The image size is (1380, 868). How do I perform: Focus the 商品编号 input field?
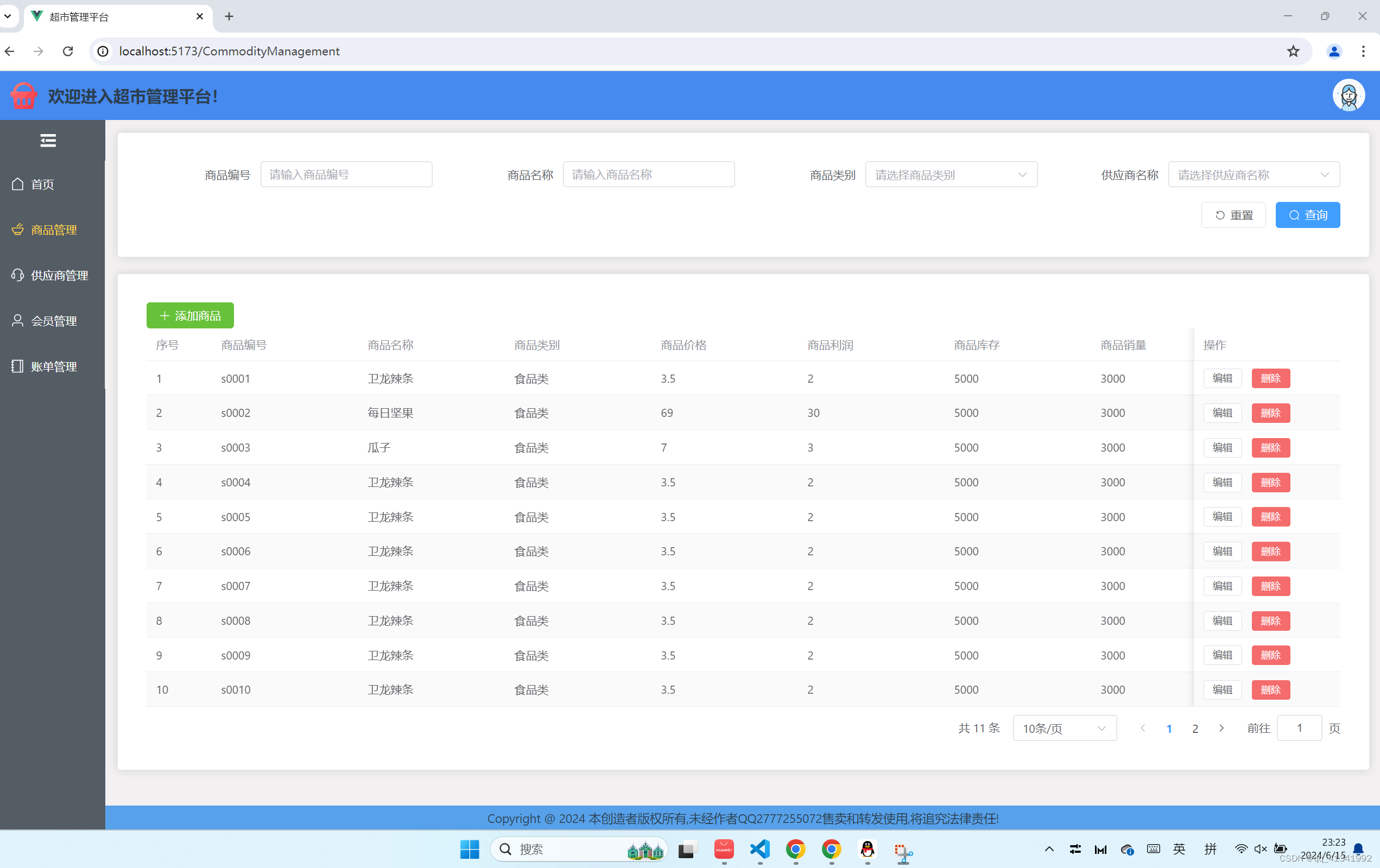coord(346,175)
